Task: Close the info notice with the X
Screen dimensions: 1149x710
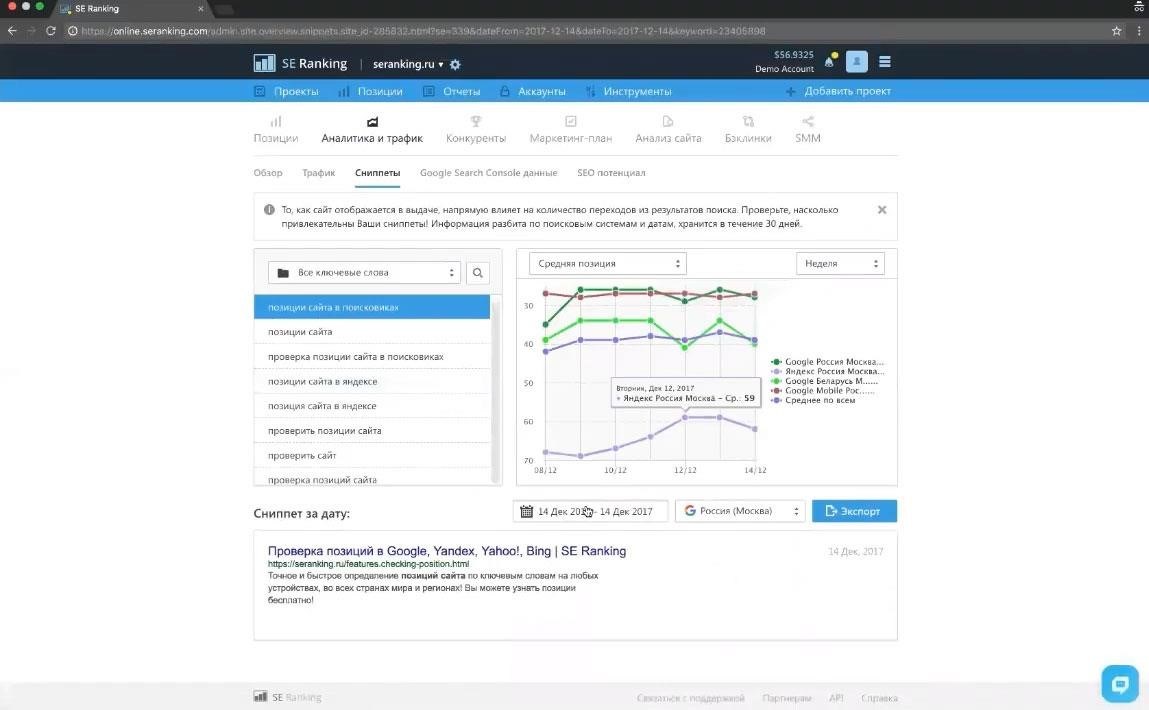Action: point(882,210)
